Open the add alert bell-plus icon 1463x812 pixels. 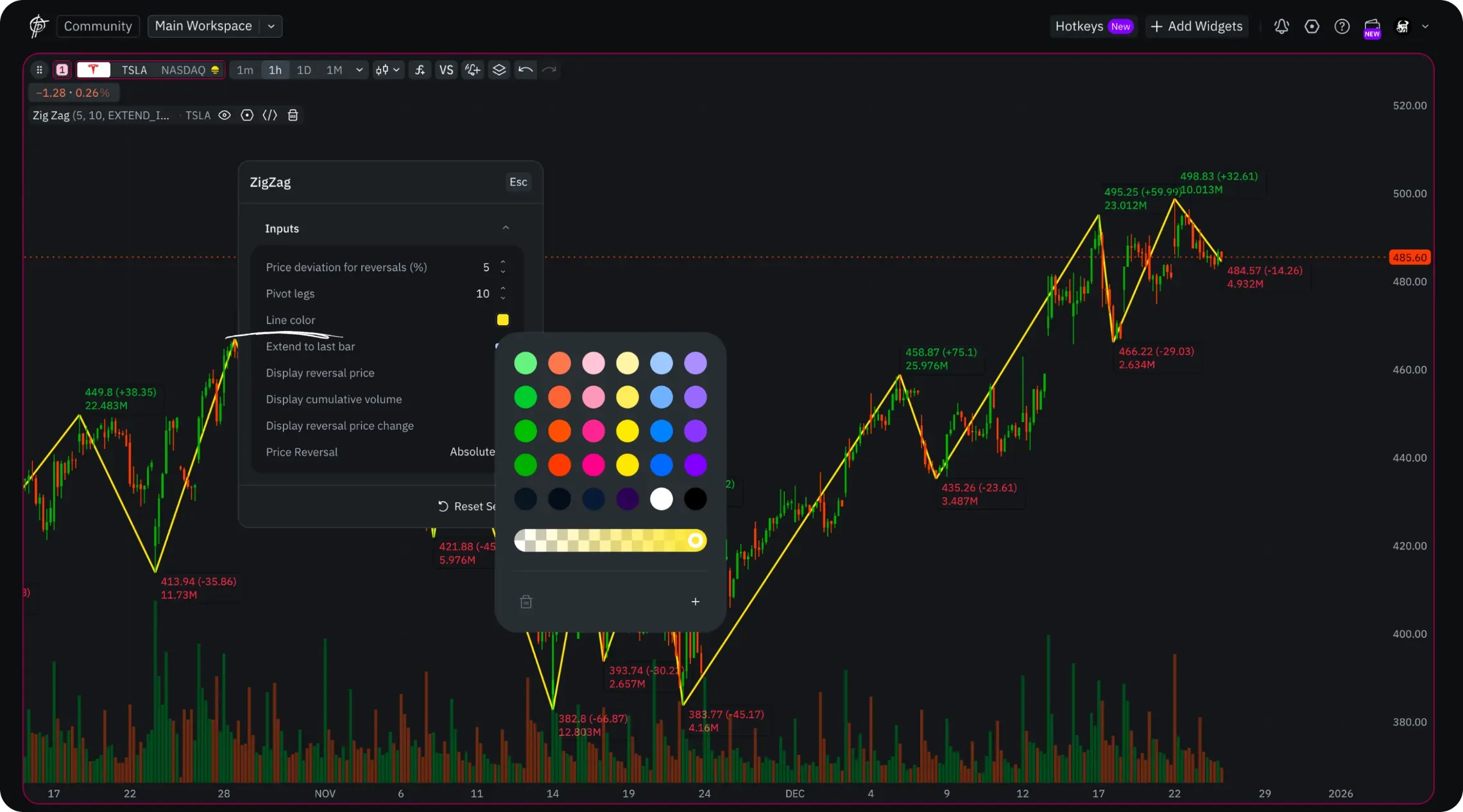click(473, 70)
